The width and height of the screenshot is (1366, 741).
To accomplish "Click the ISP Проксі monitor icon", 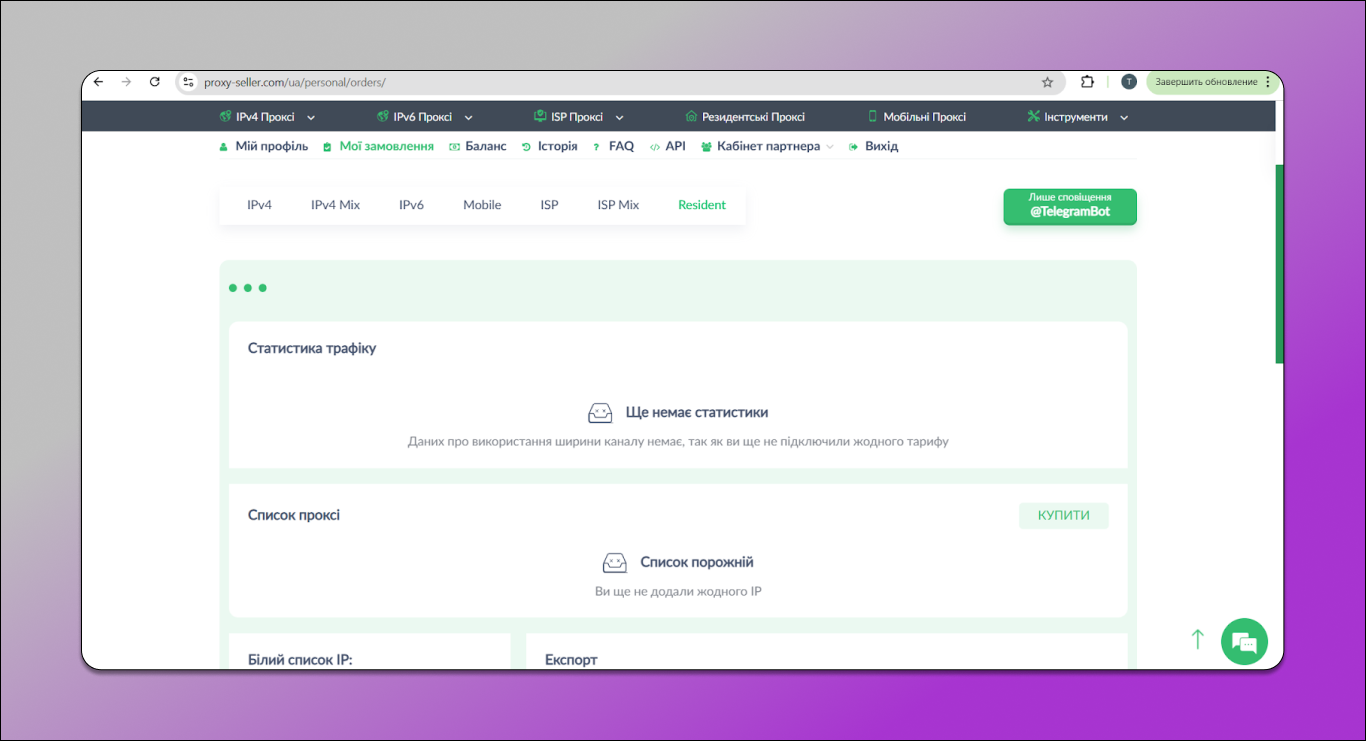I will click(x=540, y=116).
